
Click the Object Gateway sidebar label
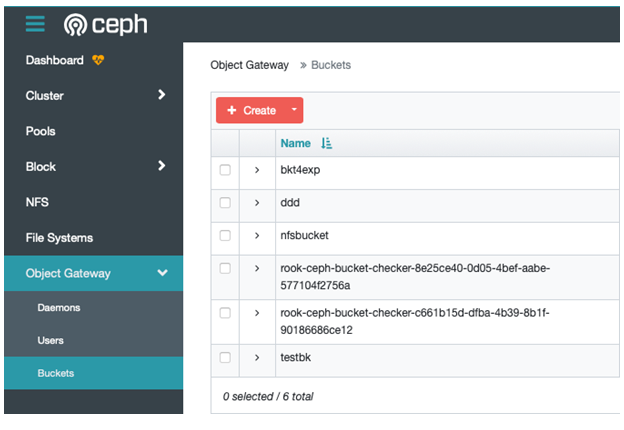(x=68, y=273)
